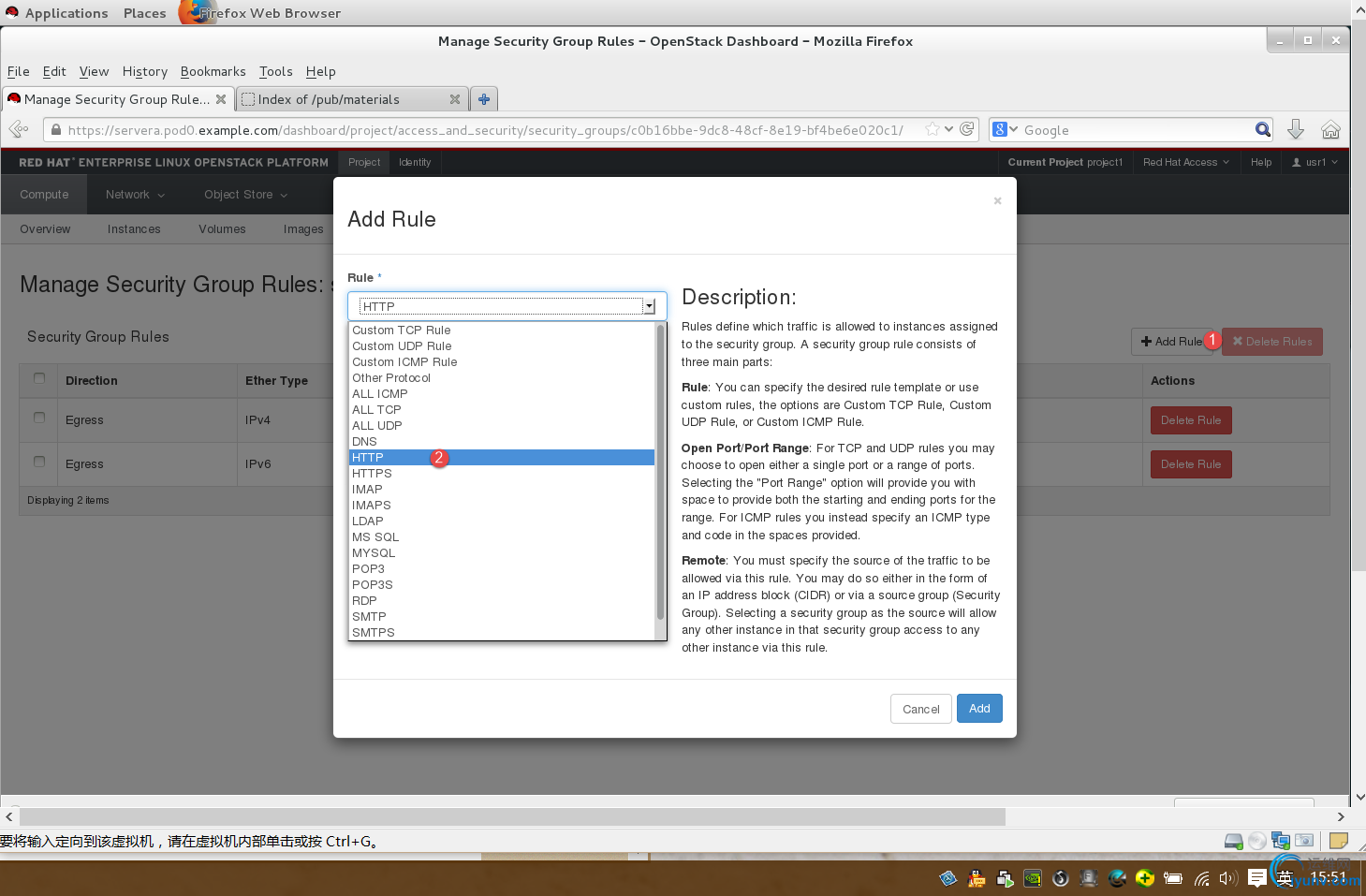The width and height of the screenshot is (1366, 896).
Task: Click the Add Rule button
Action: [1171, 342]
